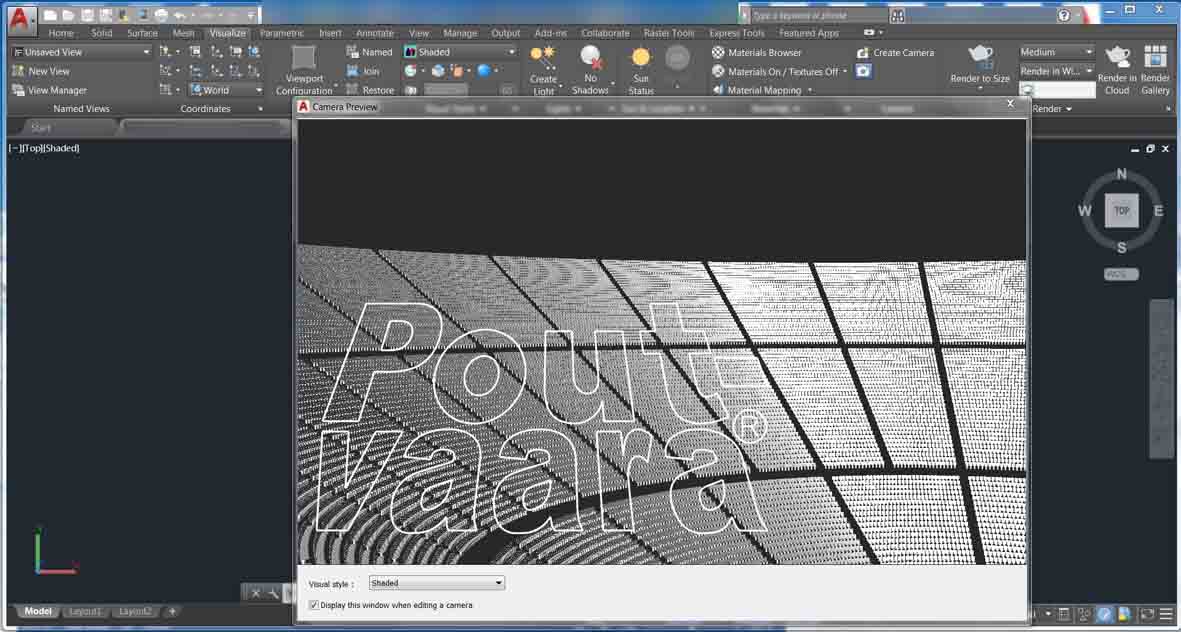This screenshot has height=632, width=1181.
Task: Switch to the Surface ribbon tab
Action: click(142, 33)
